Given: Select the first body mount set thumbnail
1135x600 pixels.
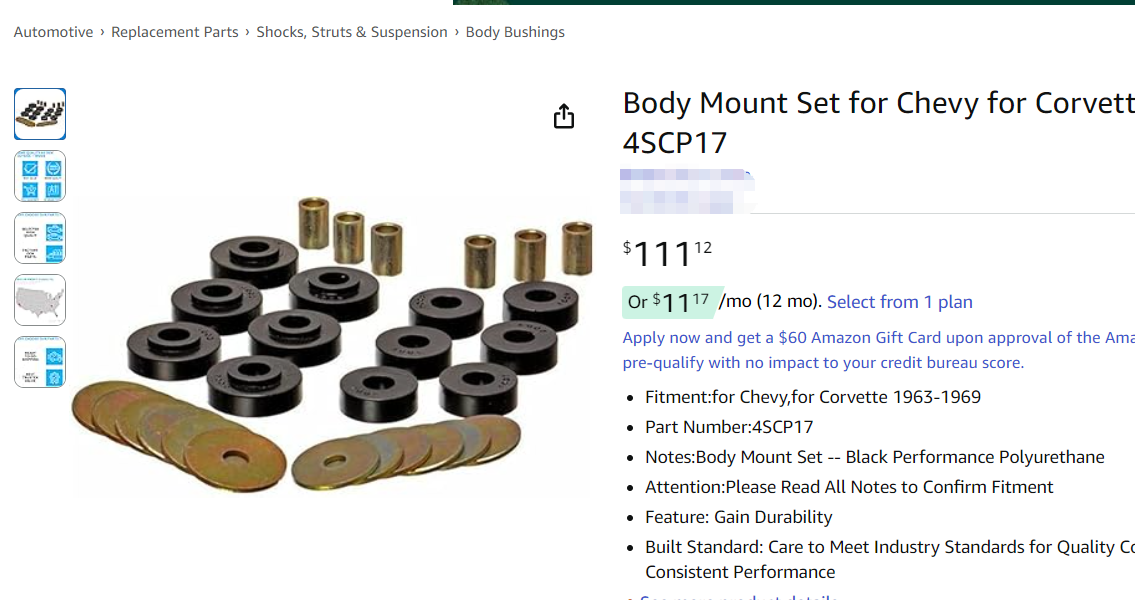Looking at the screenshot, I should coord(40,114).
